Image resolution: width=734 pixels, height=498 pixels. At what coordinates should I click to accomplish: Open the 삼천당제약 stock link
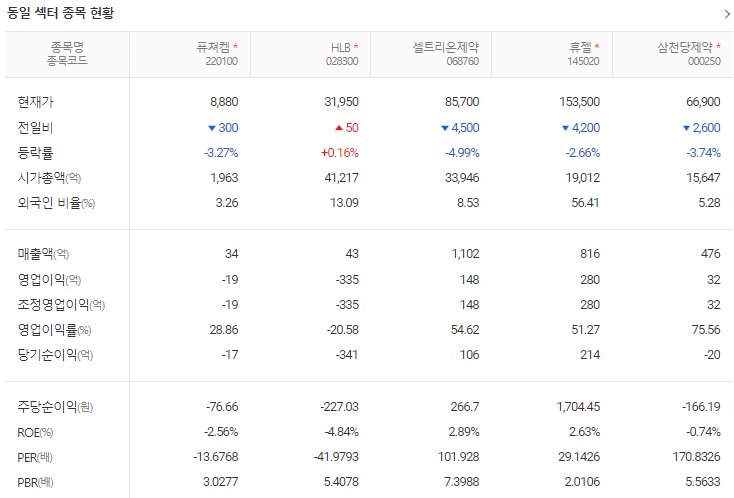coord(685,47)
